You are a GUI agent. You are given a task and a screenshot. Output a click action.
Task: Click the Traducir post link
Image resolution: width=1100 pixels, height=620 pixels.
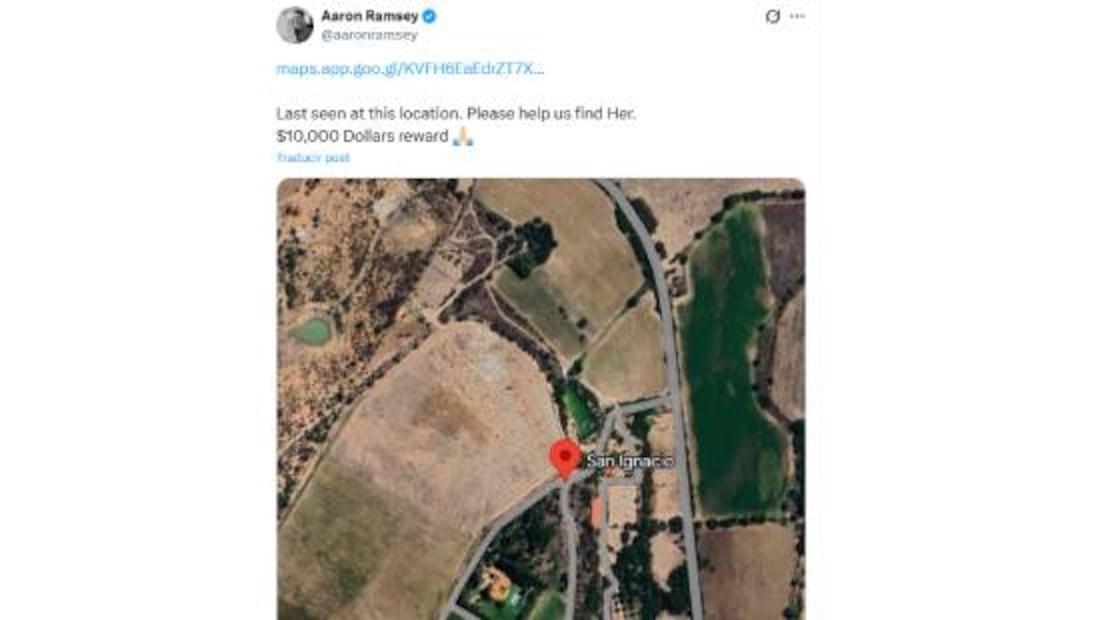(313, 158)
